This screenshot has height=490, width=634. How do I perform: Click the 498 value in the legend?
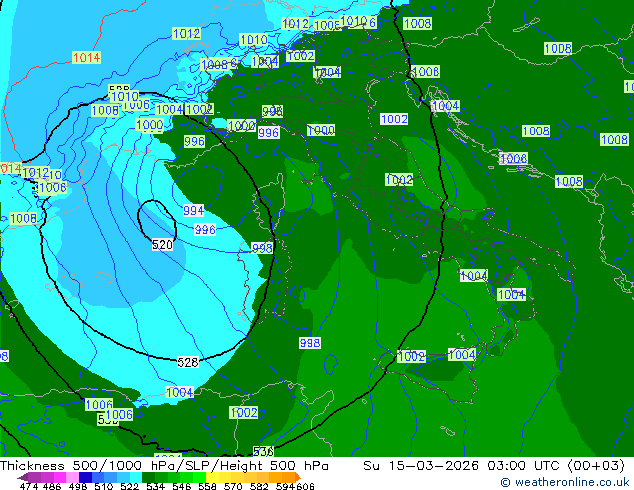coord(78,486)
